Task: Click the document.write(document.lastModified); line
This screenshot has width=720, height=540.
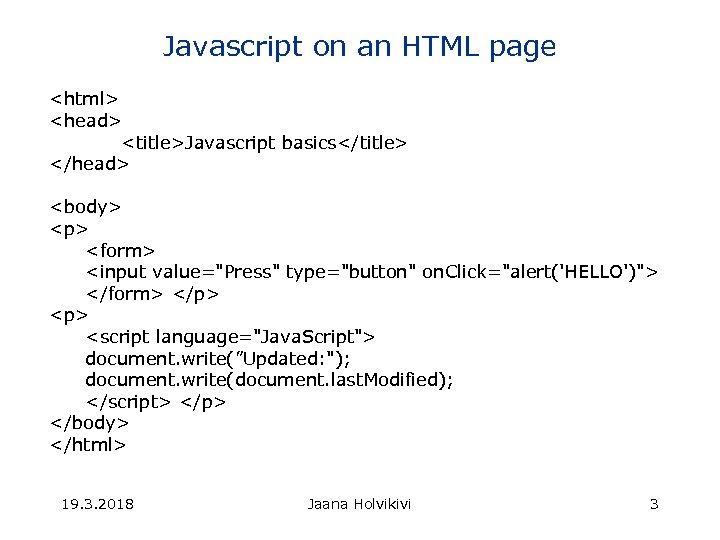Action: [x=269, y=380]
